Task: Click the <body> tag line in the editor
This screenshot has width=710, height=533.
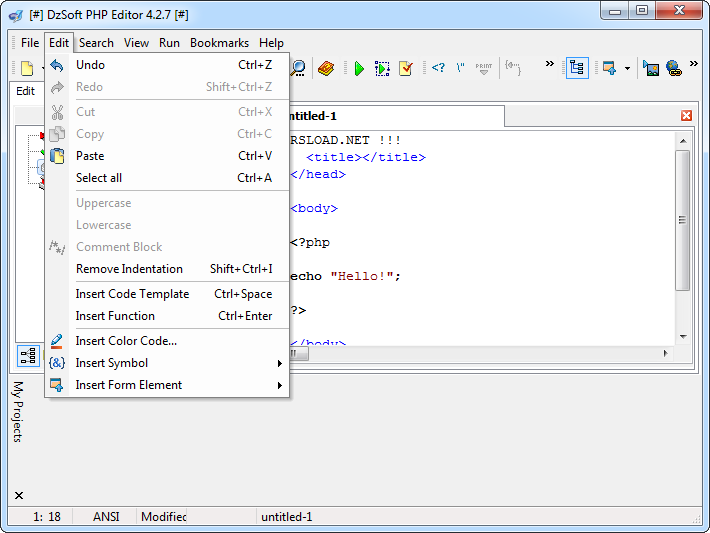Action: (314, 208)
